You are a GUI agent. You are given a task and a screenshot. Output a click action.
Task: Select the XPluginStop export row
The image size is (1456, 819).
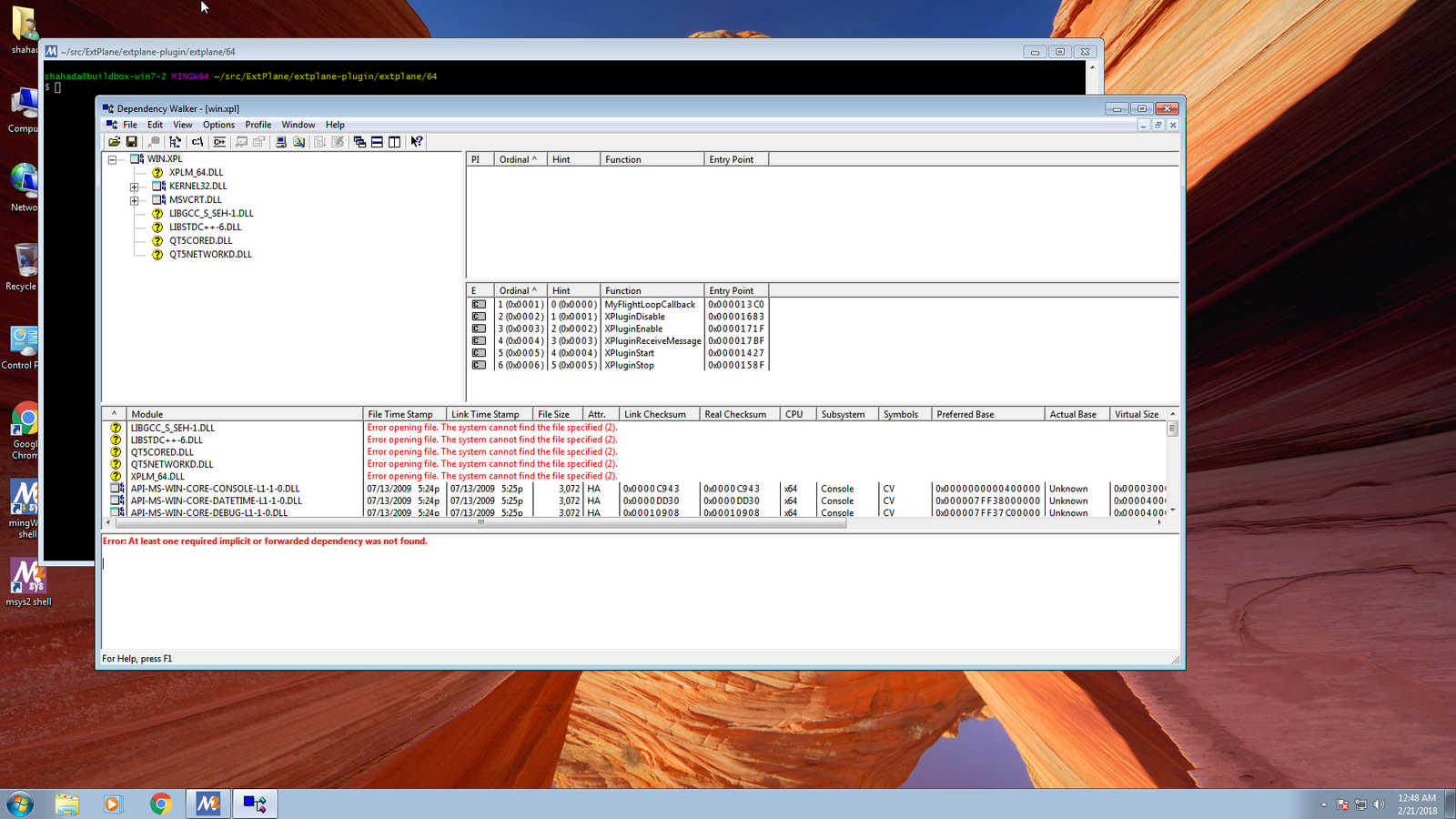618,365
